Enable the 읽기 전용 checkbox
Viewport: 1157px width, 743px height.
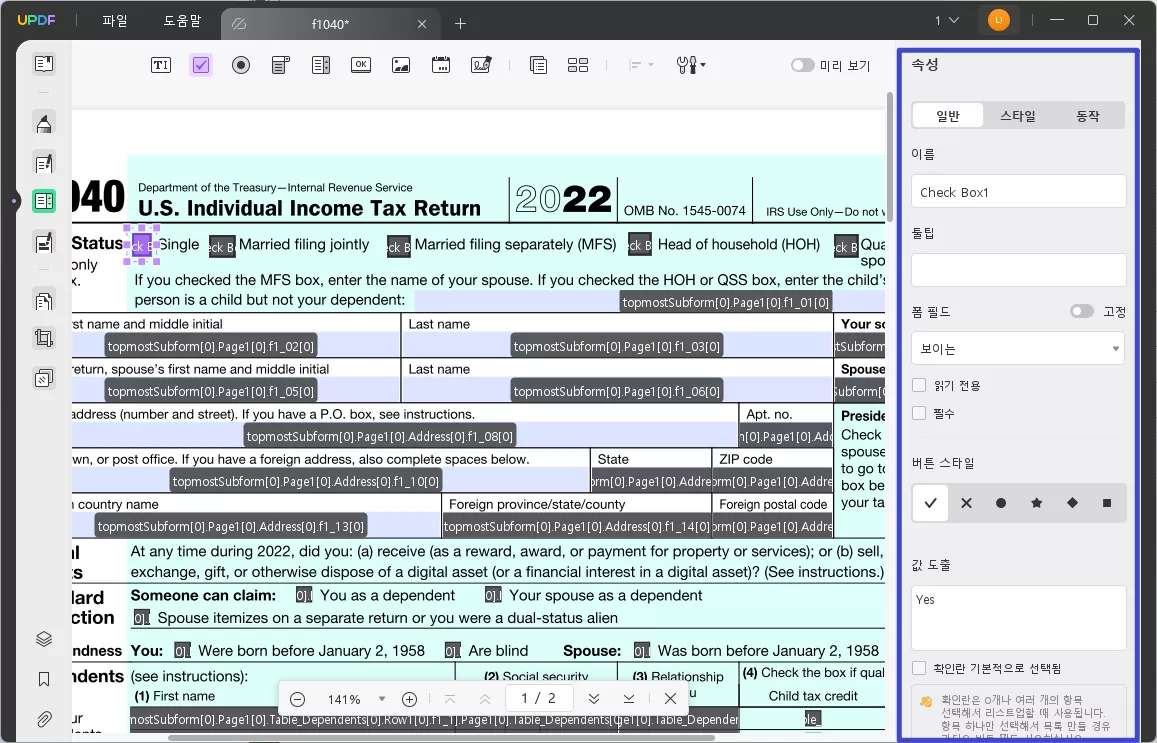[919, 385]
